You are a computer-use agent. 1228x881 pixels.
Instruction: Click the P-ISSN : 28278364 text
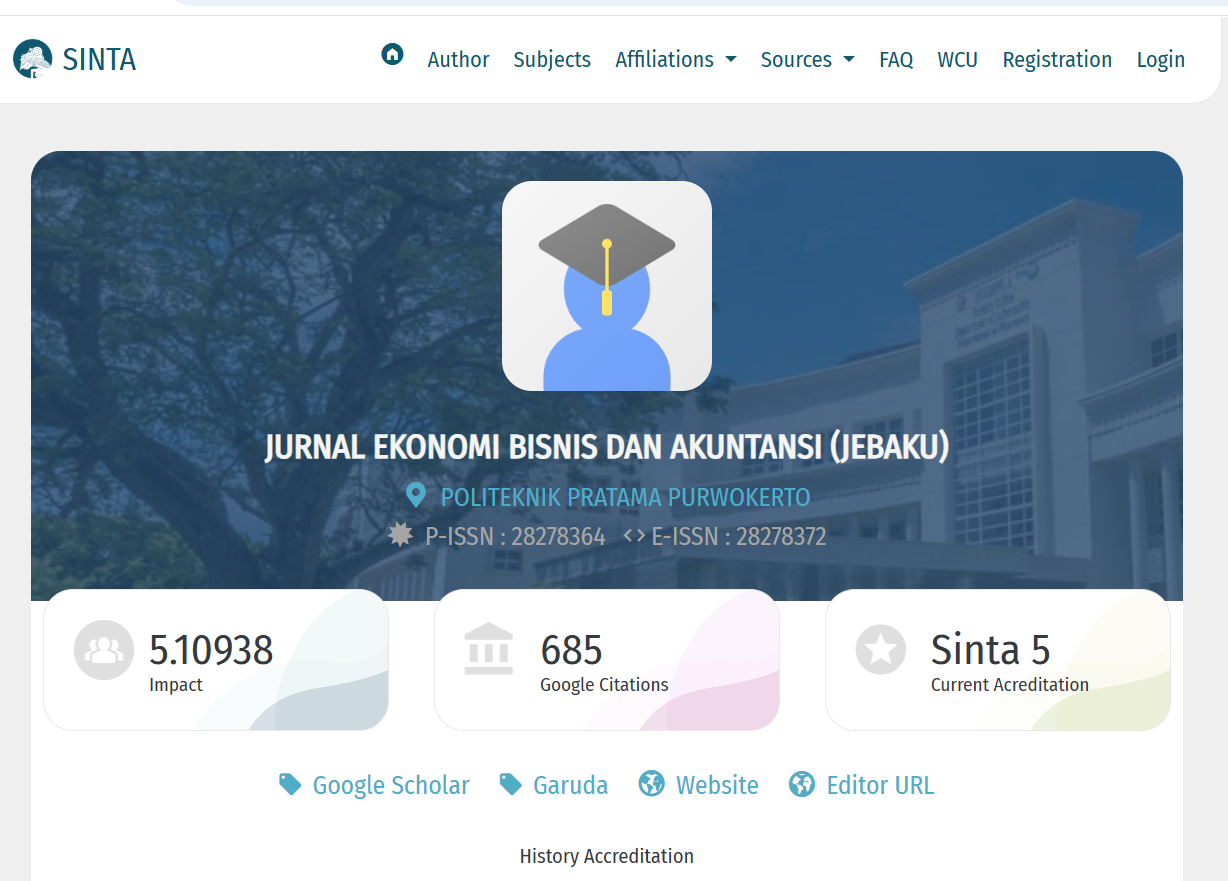coord(515,537)
